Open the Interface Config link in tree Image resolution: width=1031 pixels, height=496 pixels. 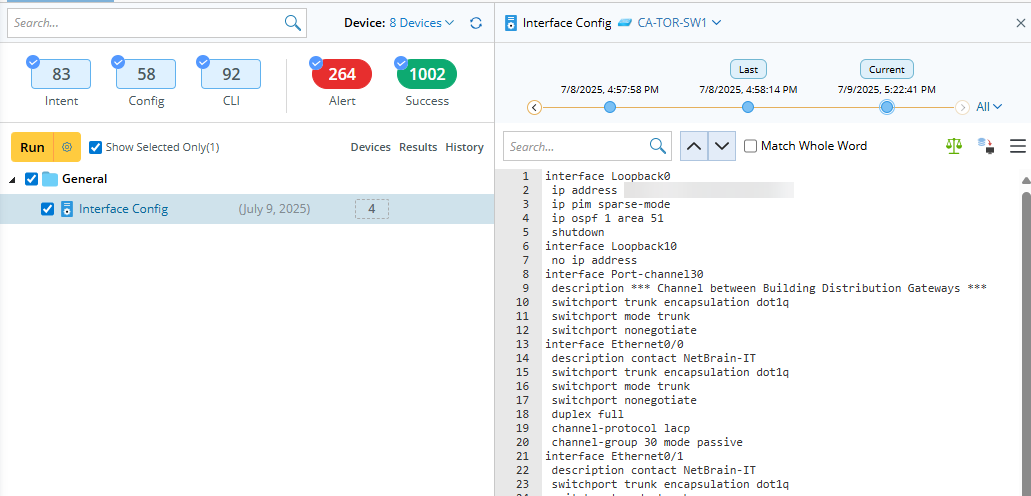click(x=124, y=209)
